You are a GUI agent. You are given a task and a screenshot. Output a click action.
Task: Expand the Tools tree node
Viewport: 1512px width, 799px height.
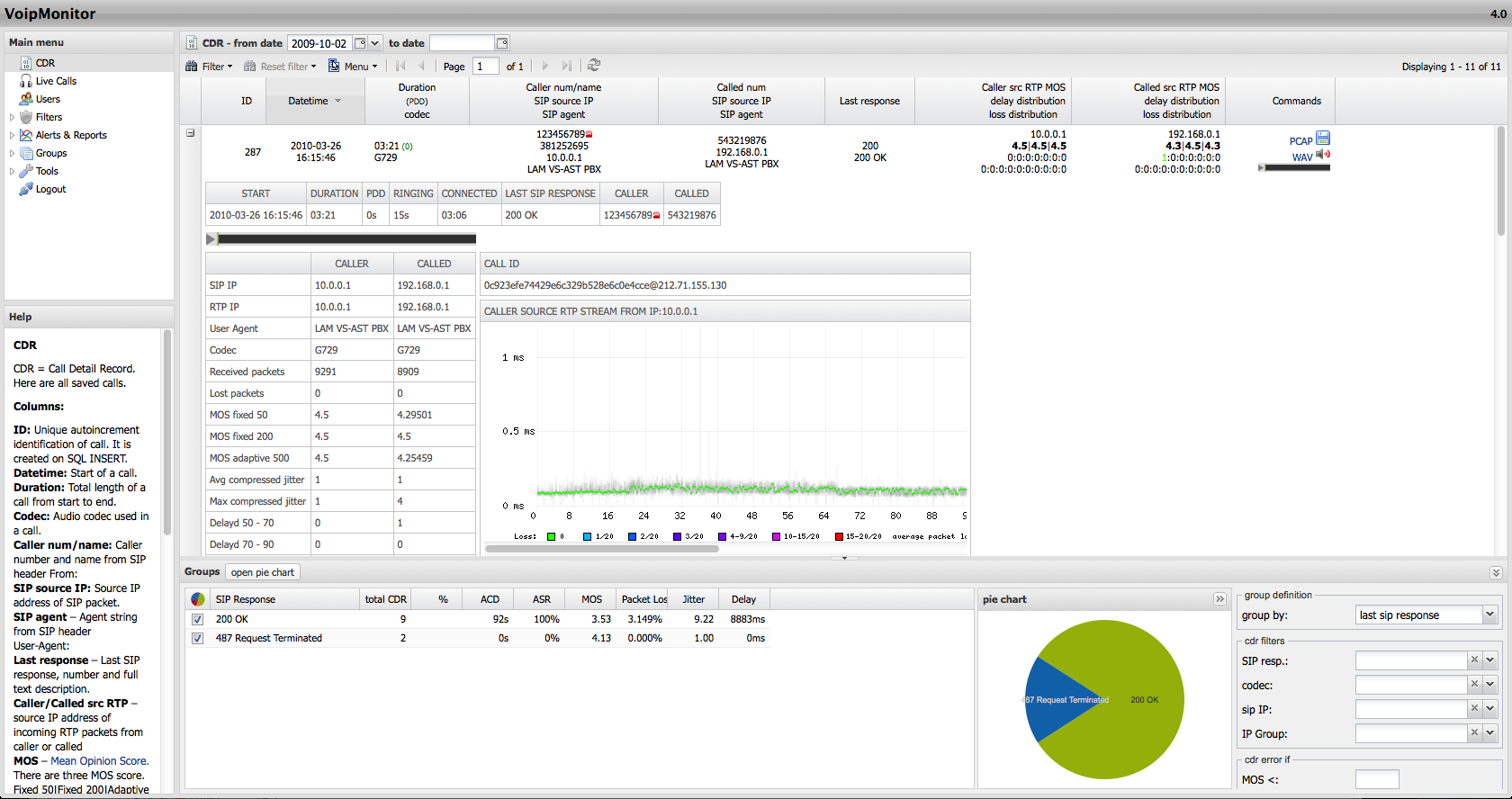click(x=12, y=171)
